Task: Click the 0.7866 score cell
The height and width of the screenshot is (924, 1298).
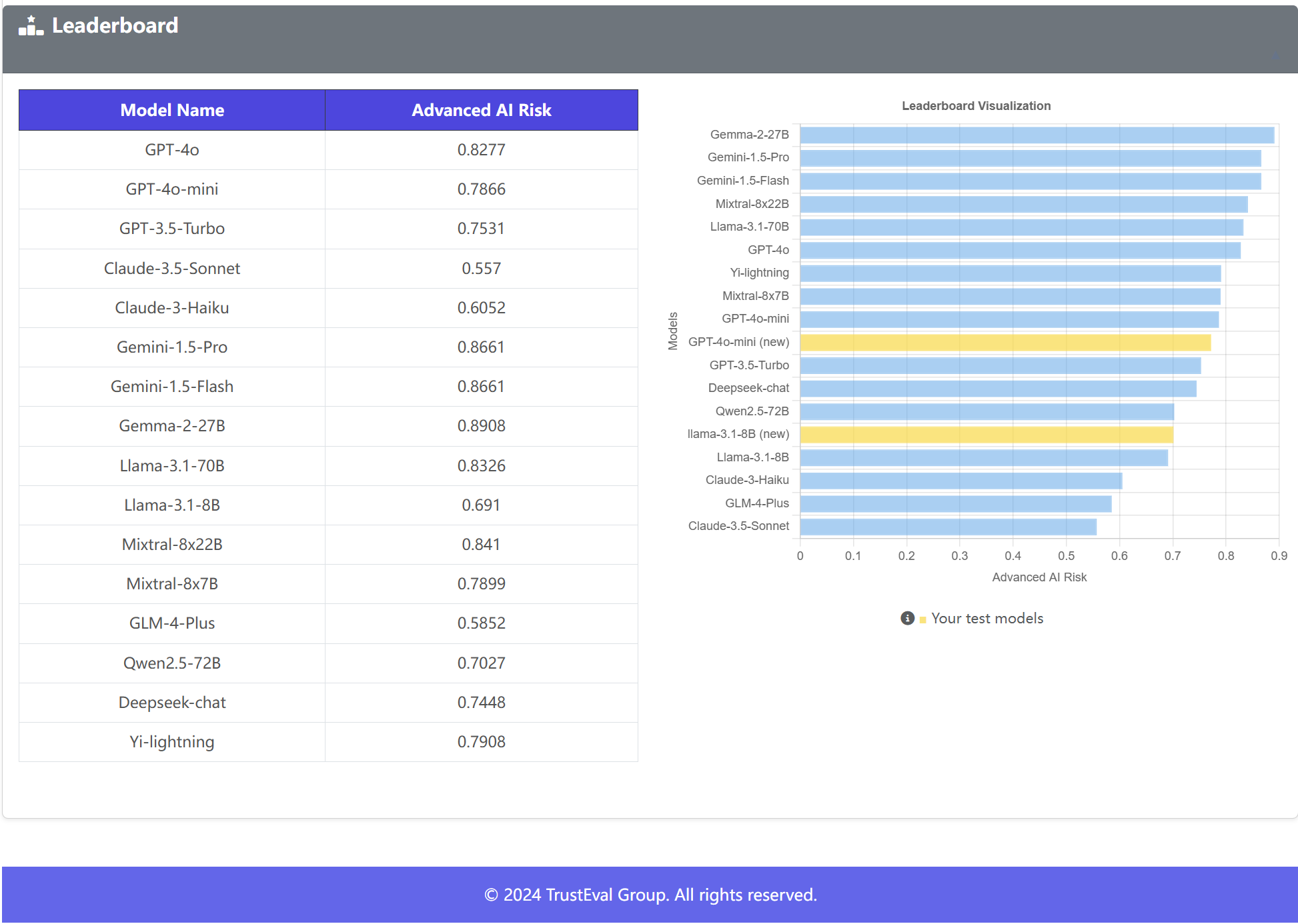Action: pyautogui.click(x=482, y=189)
